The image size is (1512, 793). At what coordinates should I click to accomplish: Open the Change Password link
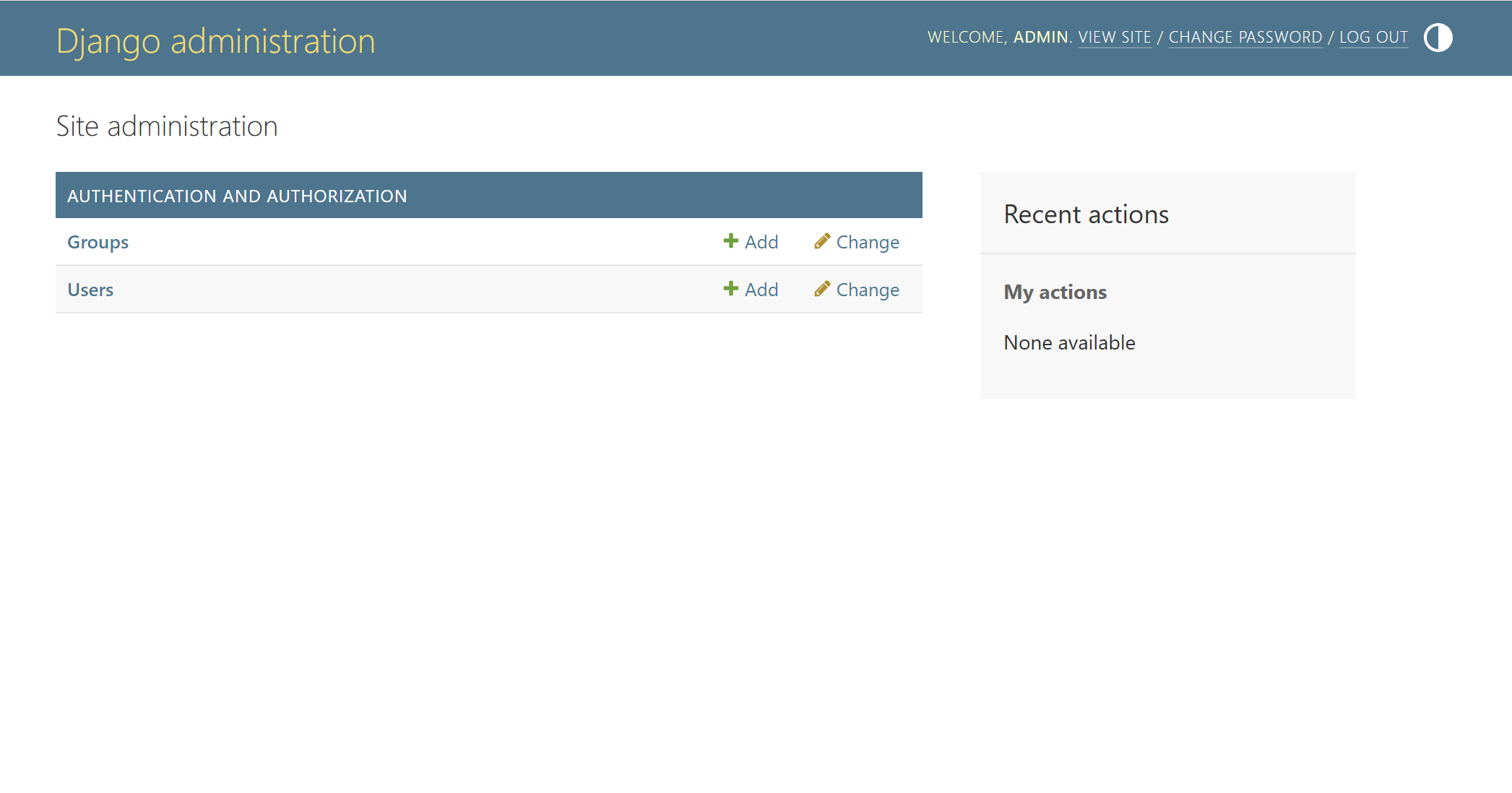pyautogui.click(x=1245, y=38)
